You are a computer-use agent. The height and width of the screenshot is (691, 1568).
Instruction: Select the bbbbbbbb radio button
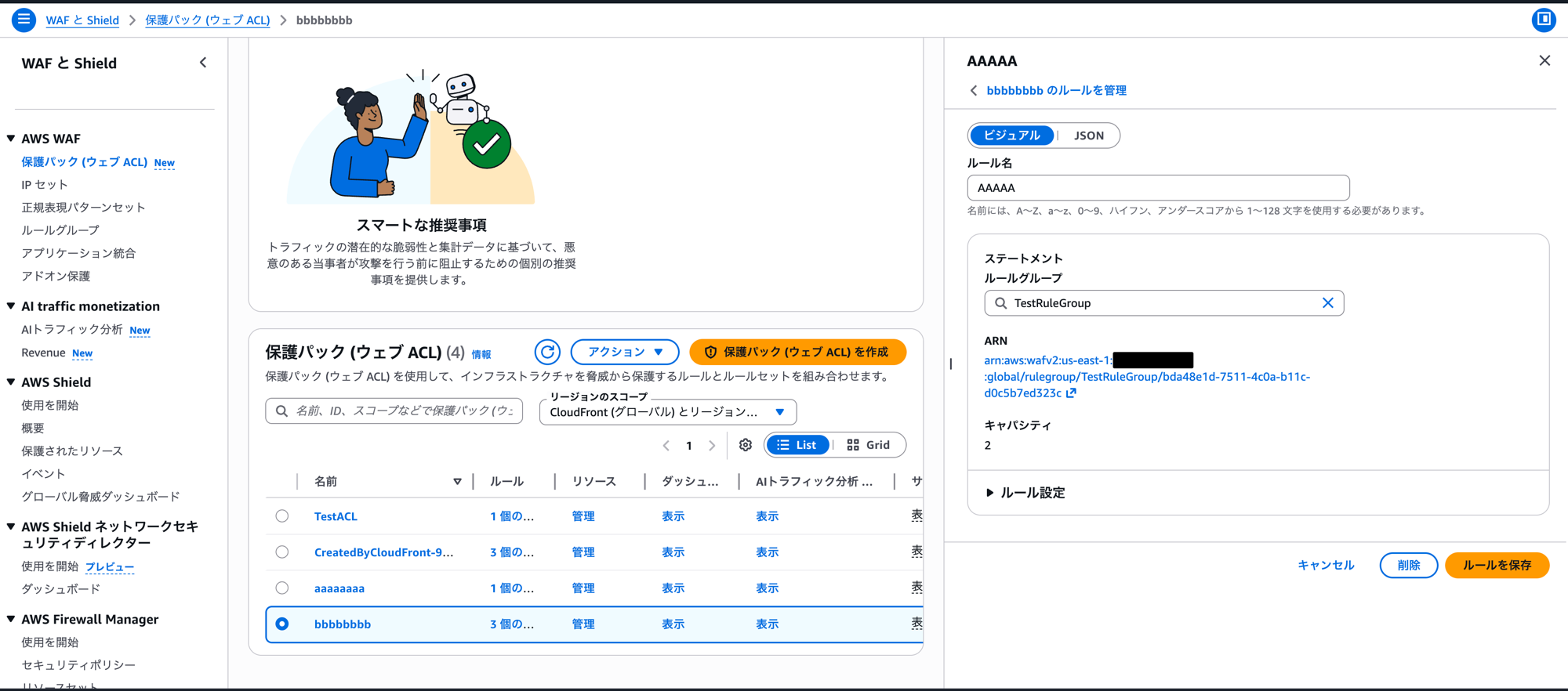coord(282,624)
